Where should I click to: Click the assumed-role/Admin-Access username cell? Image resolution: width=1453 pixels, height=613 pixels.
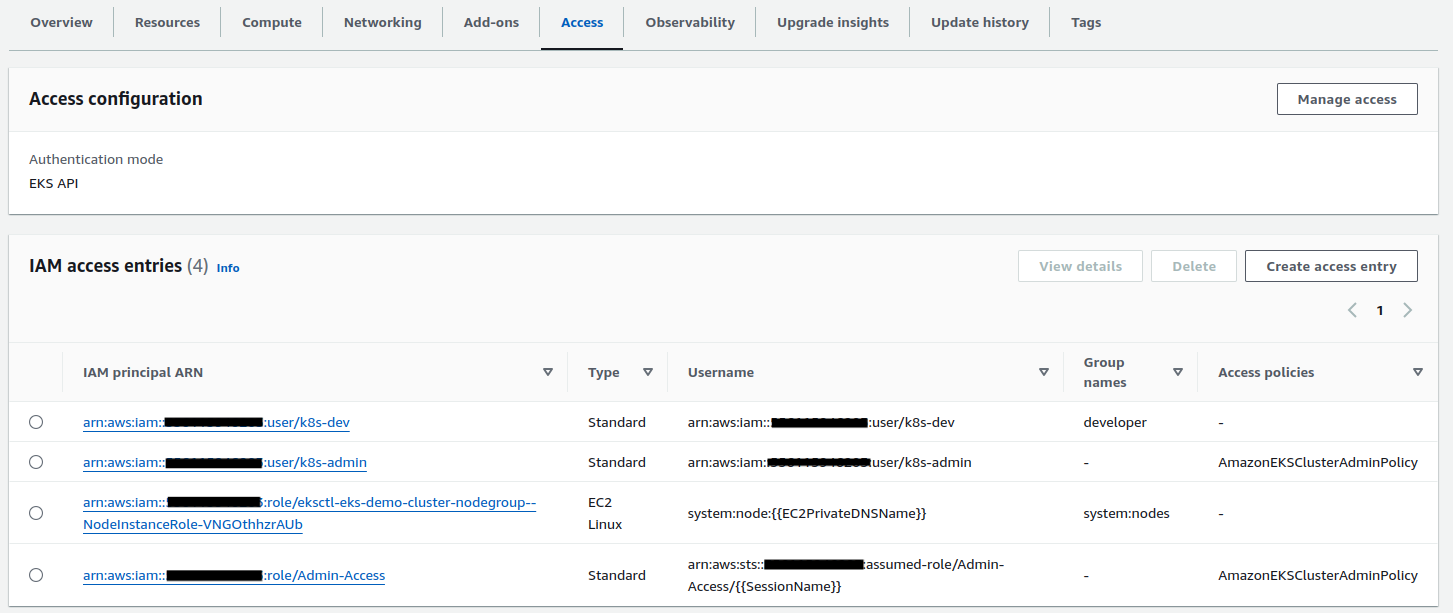pos(846,575)
